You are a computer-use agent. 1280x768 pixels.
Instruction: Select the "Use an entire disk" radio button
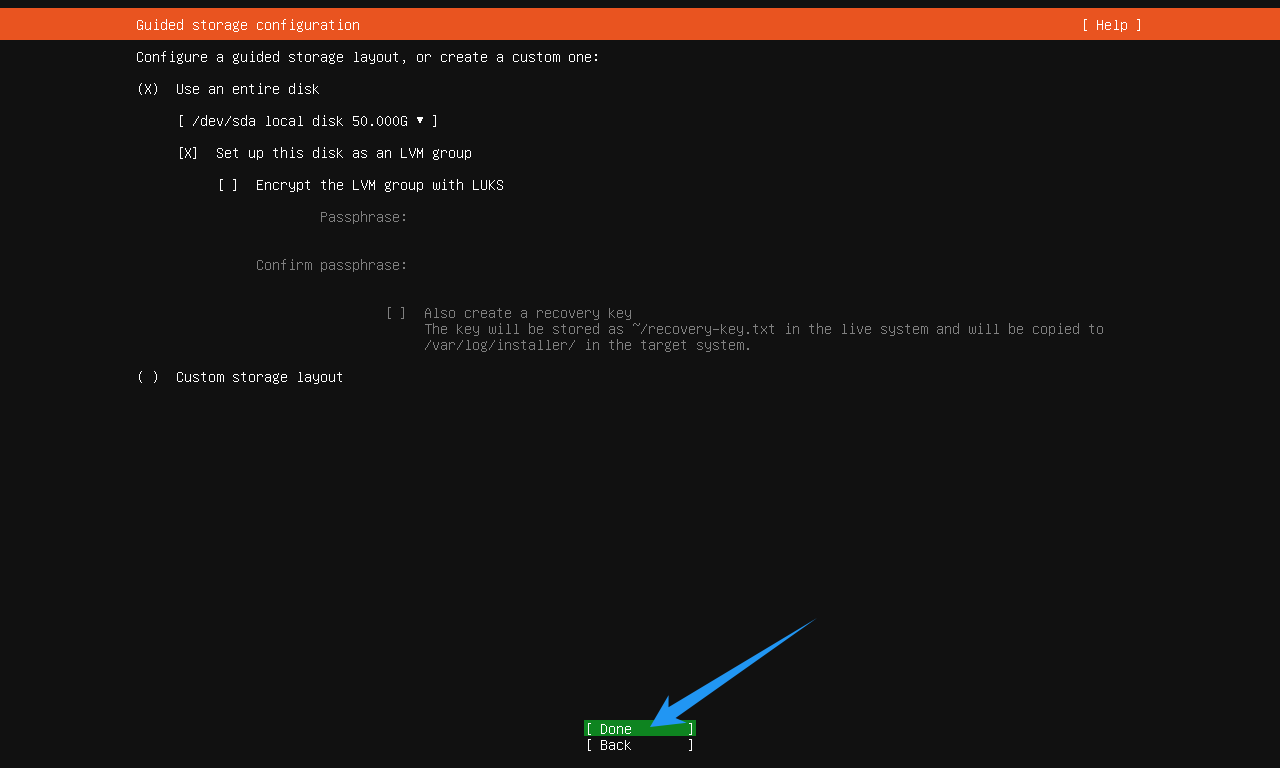pos(148,89)
